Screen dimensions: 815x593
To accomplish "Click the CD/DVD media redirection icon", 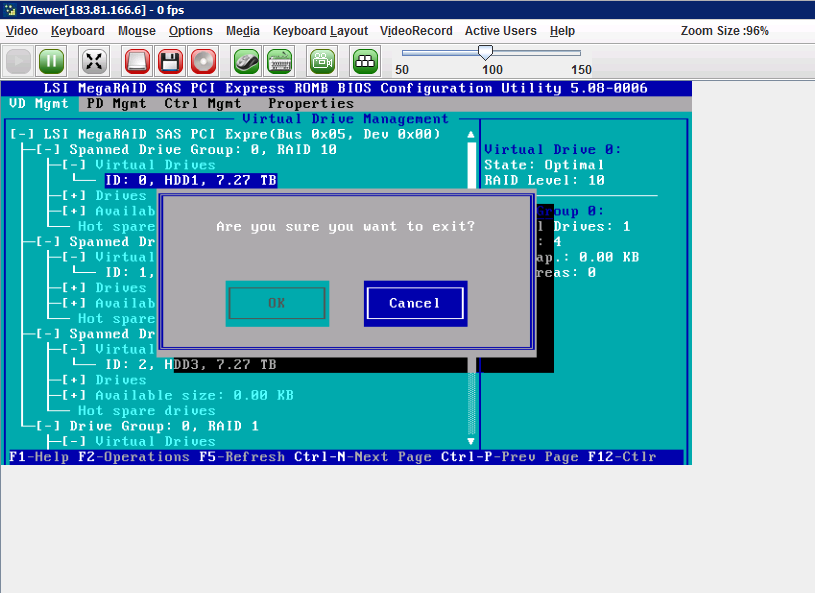I will [x=203, y=62].
